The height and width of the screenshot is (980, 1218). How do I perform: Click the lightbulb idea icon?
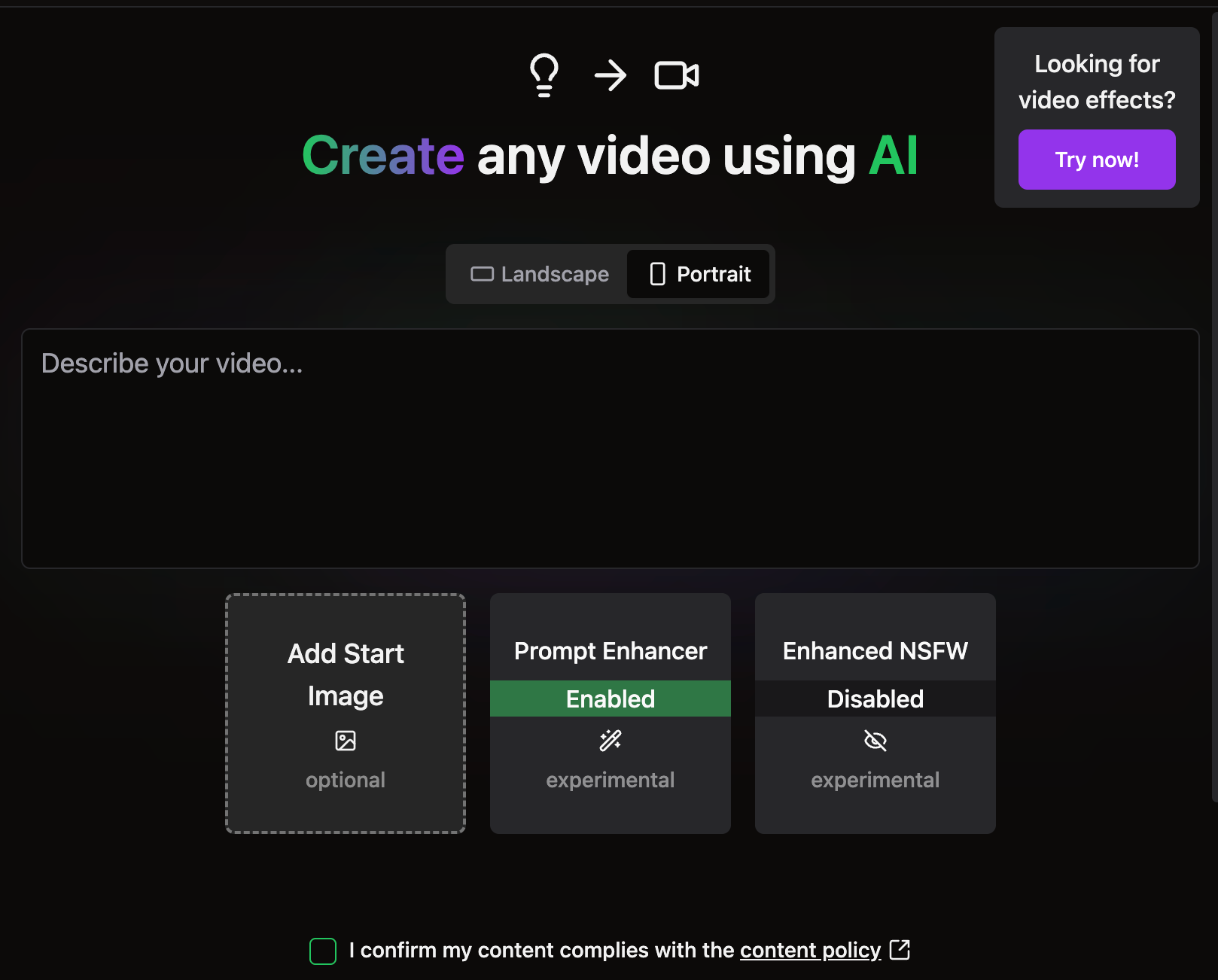pyautogui.click(x=544, y=75)
